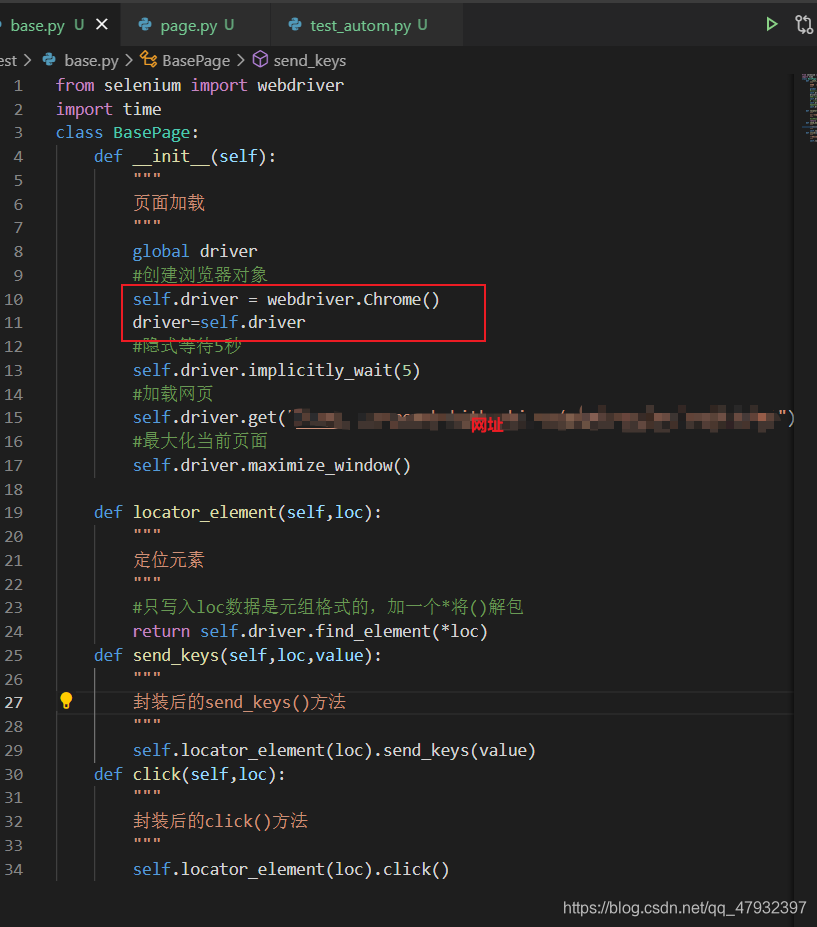Open the lightbulb quick fix on line 27
817x927 pixels.
66,701
